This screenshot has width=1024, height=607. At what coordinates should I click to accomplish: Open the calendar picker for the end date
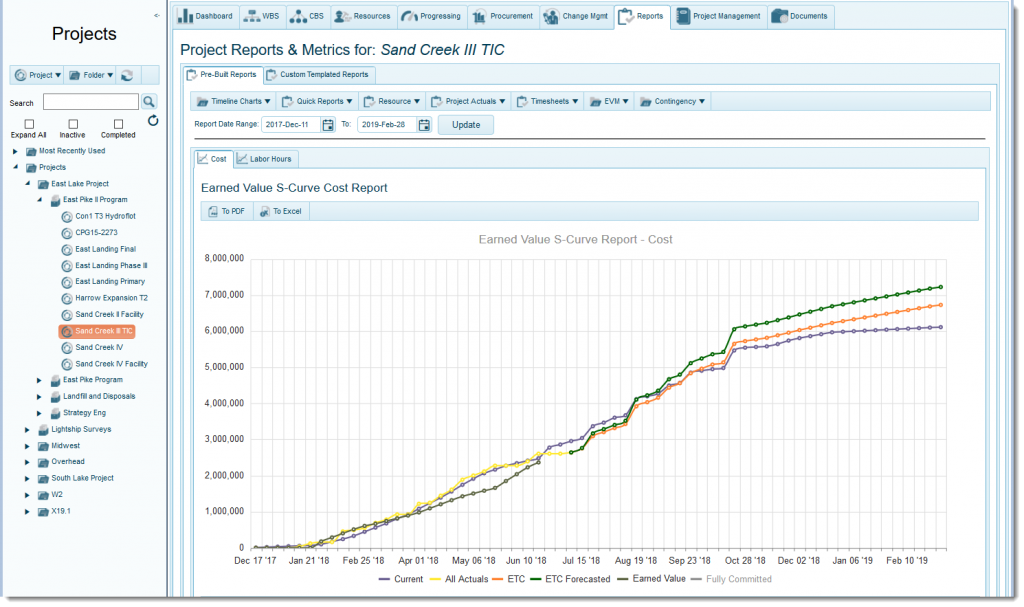424,124
